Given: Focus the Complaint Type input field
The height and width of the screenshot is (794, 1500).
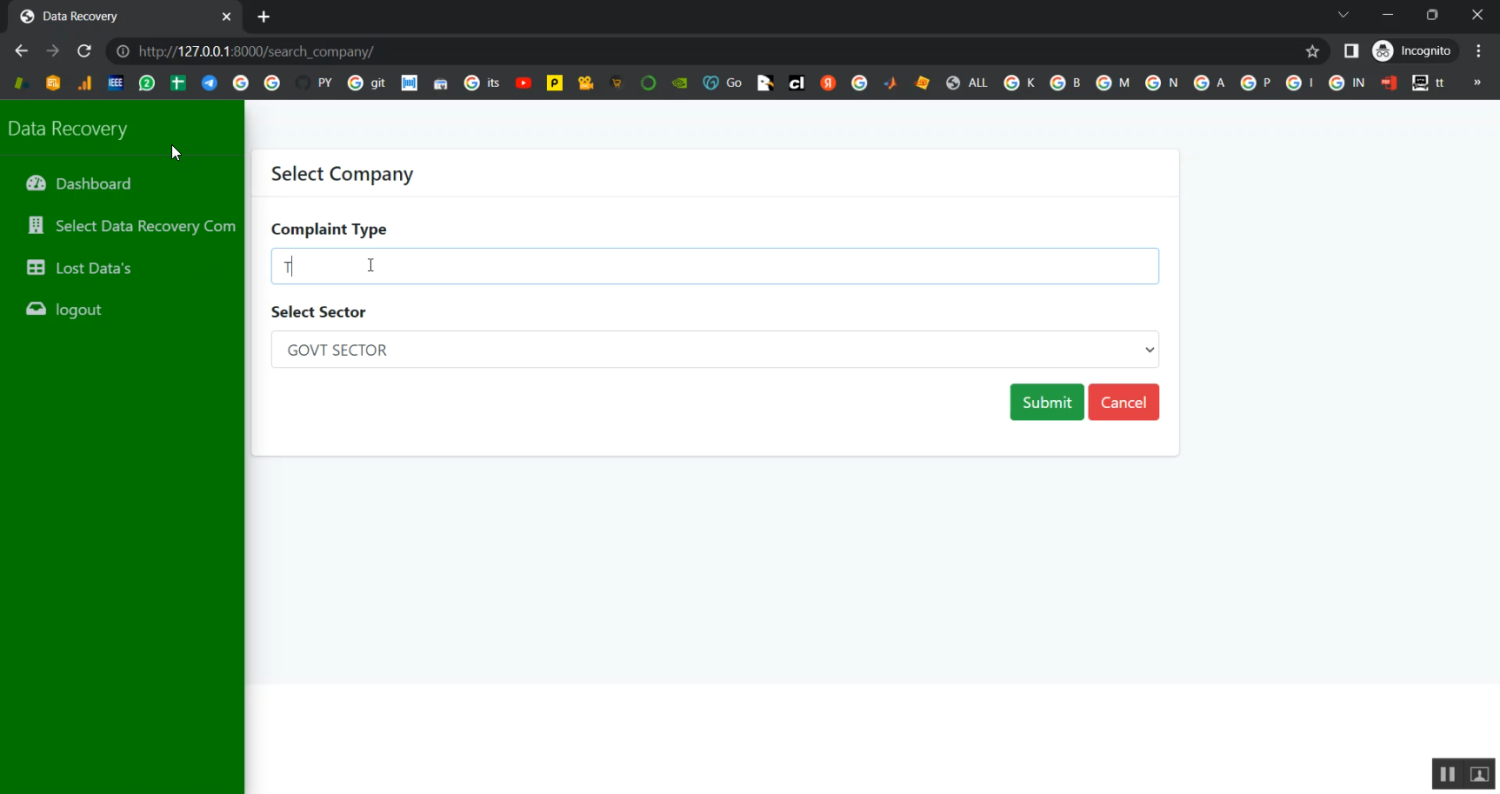Looking at the screenshot, I should (715, 266).
